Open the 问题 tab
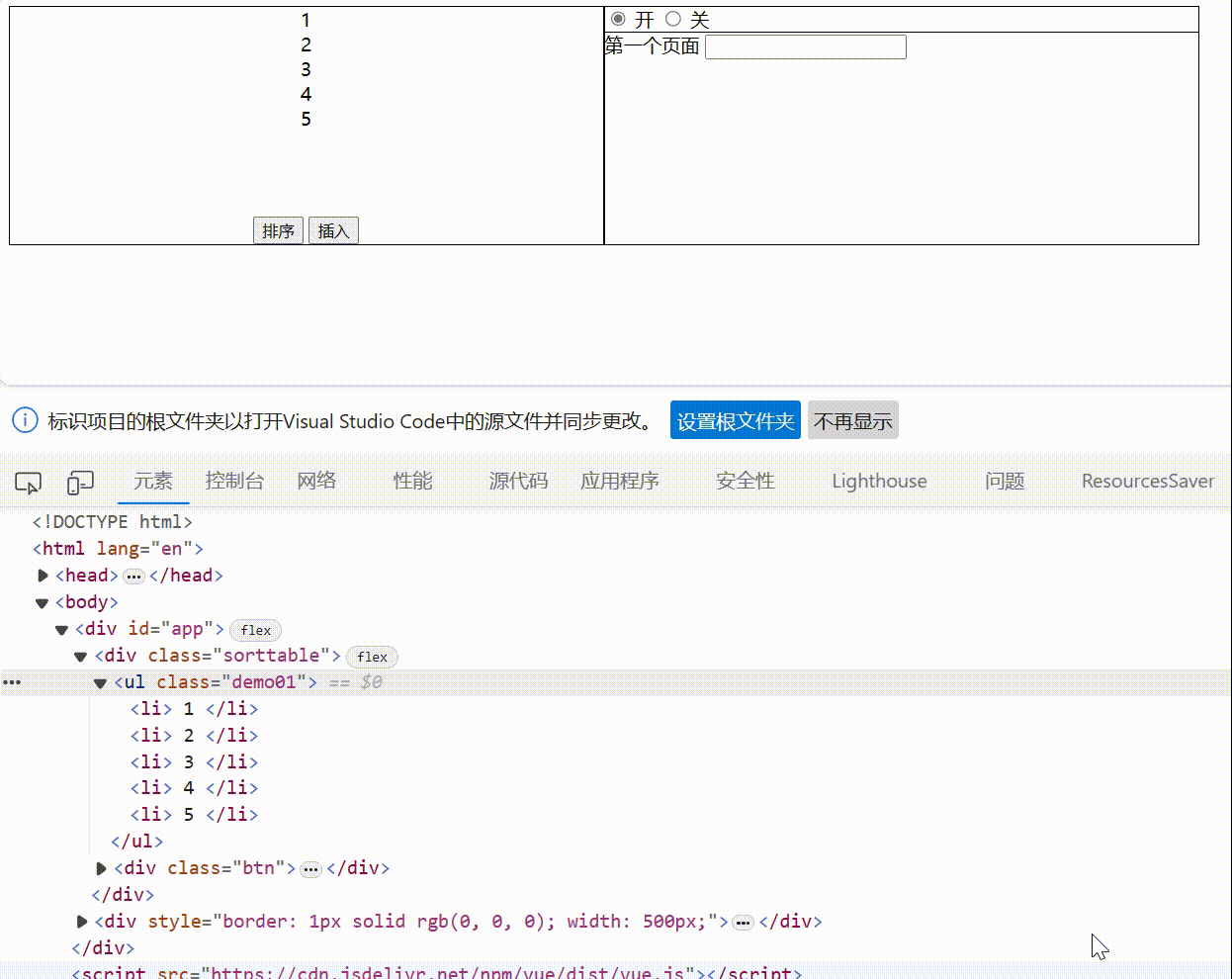Image resolution: width=1232 pixels, height=979 pixels. pyautogui.click(x=1005, y=481)
